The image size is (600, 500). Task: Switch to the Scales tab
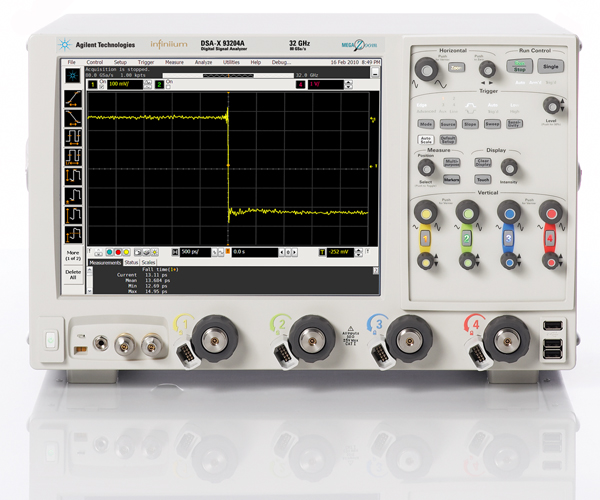coord(148,262)
